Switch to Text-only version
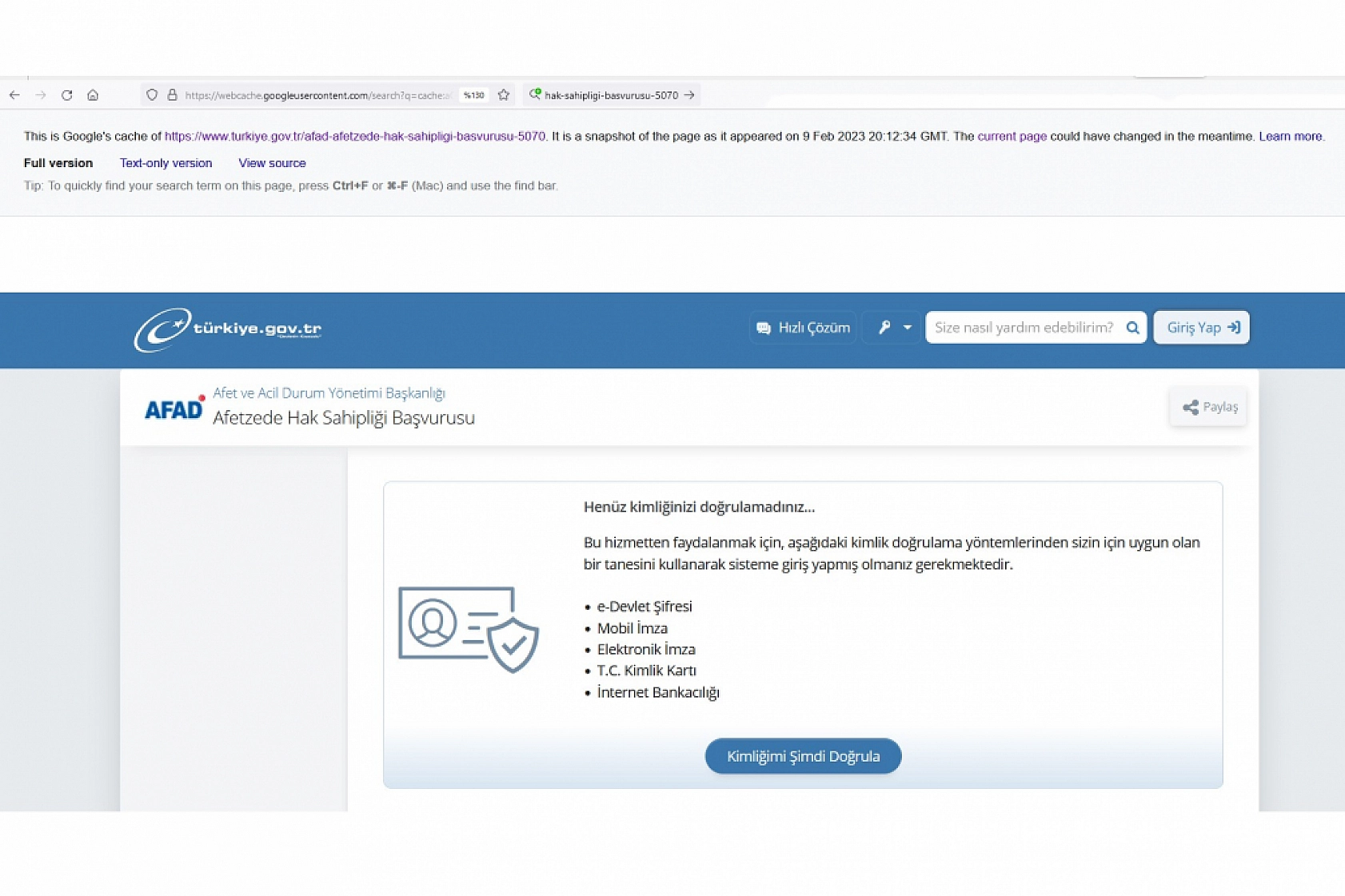 point(166,163)
